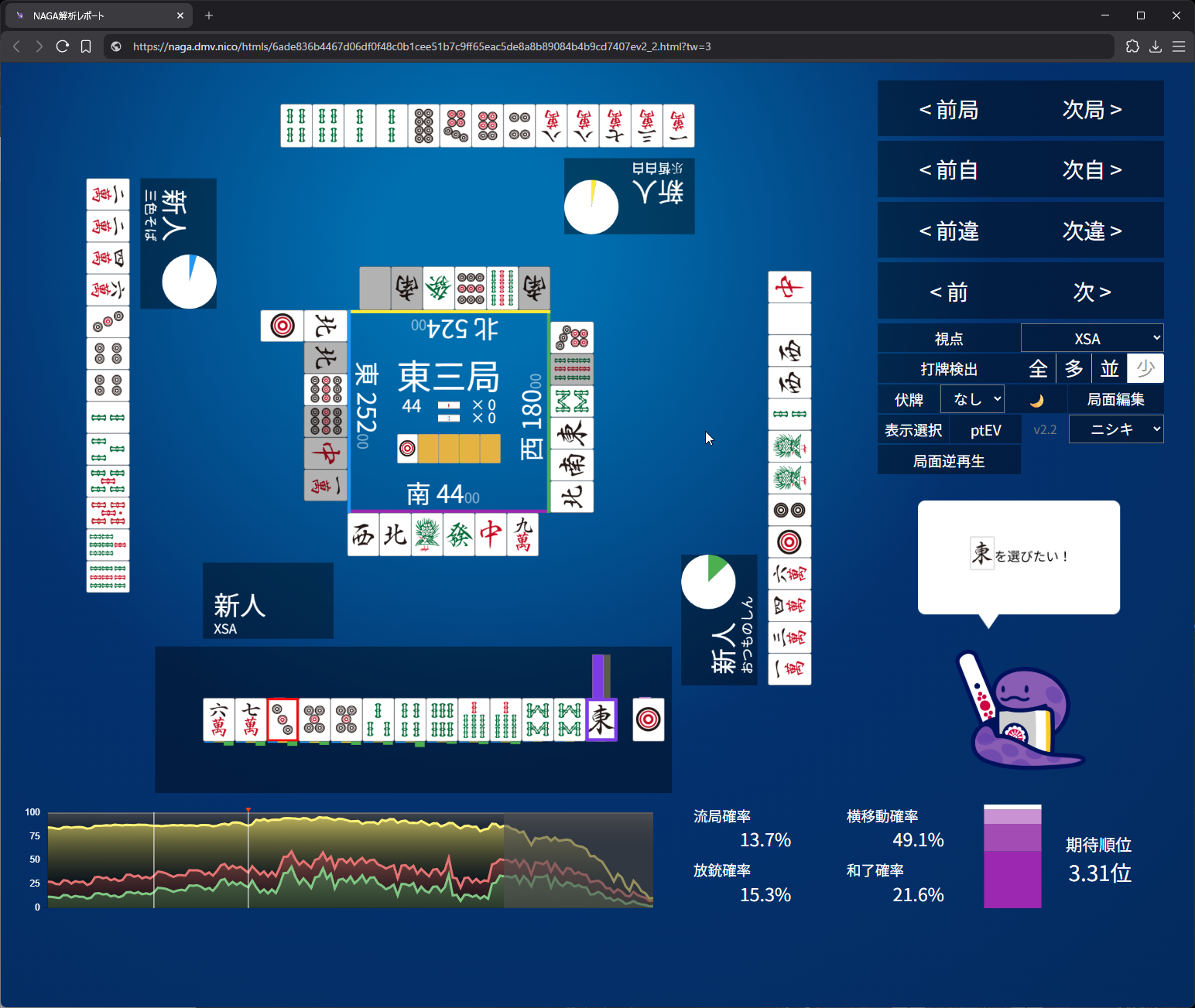This screenshot has height=1008, width=1195.
Task: Click the NAGA snake mascot
Action: tap(1018, 716)
